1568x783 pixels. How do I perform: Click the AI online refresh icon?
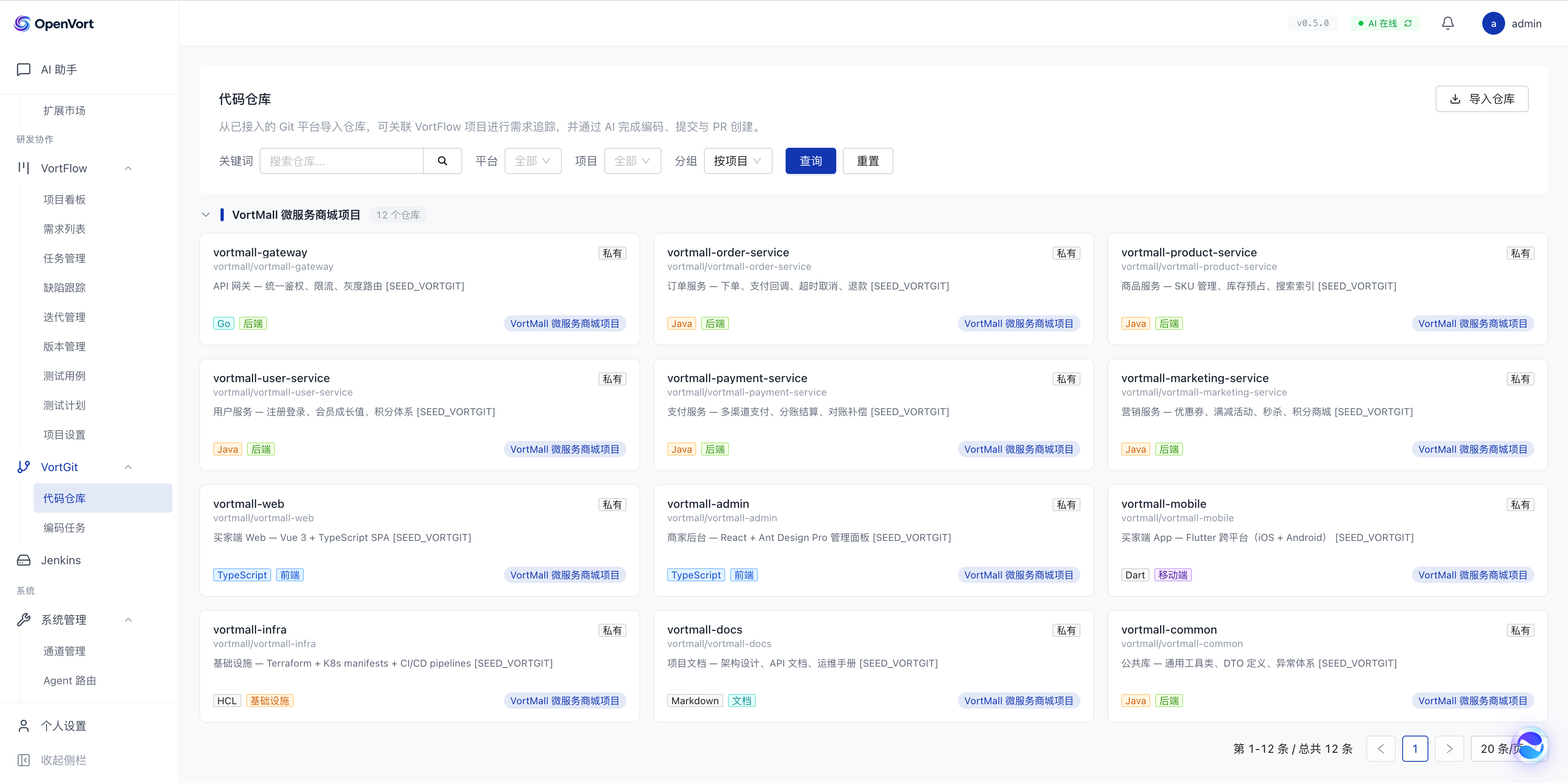[x=1408, y=23]
